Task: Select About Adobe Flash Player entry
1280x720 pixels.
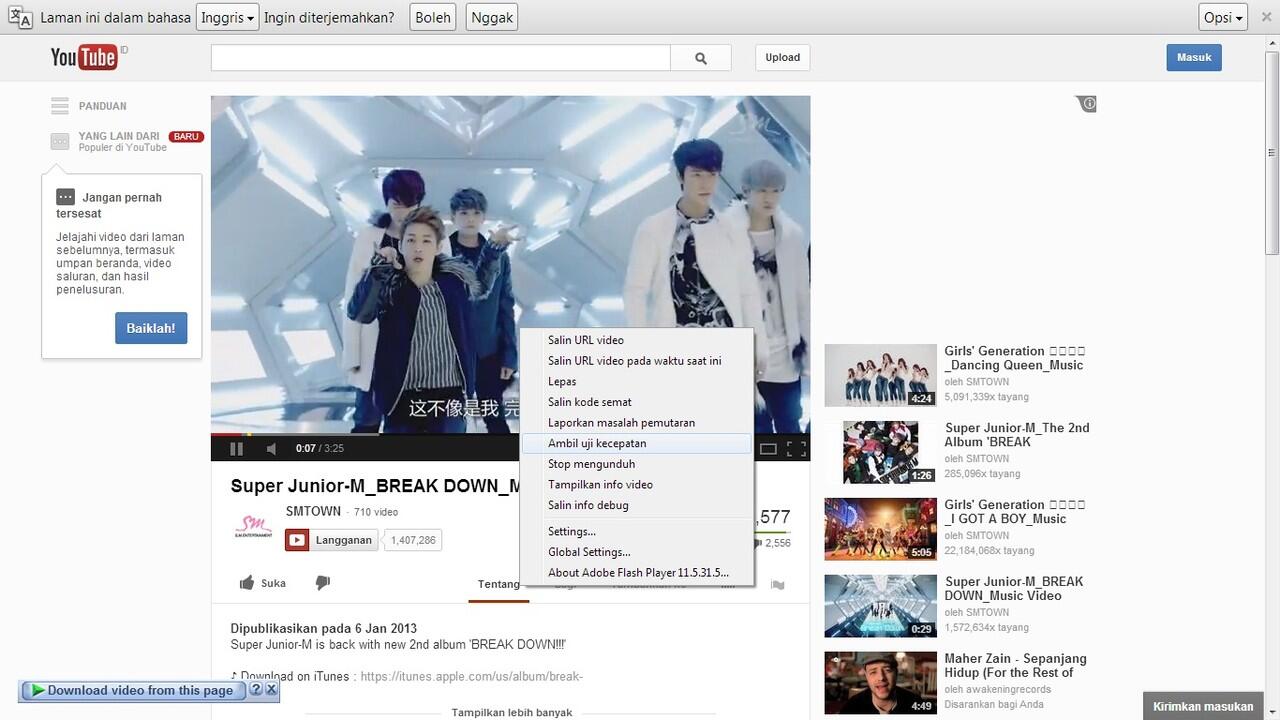Action: coord(636,573)
